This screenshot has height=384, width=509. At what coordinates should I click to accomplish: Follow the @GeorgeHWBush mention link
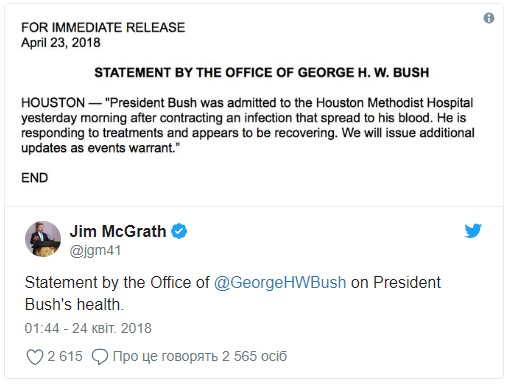[280, 283]
